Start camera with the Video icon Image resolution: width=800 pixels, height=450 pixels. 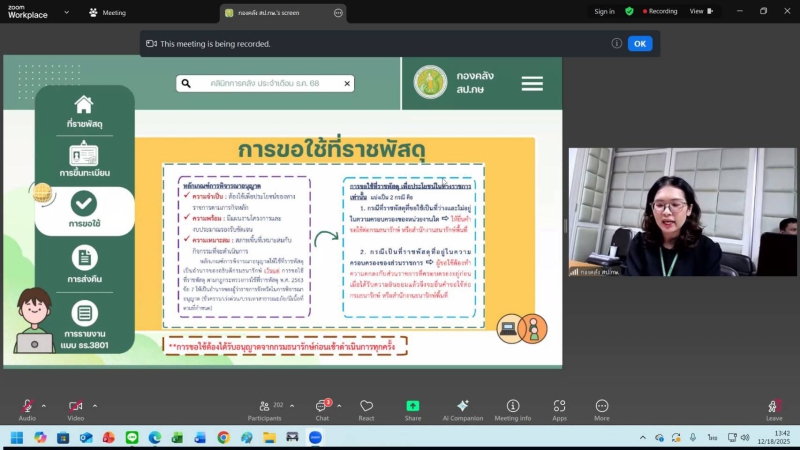click(x=76, y=406)
